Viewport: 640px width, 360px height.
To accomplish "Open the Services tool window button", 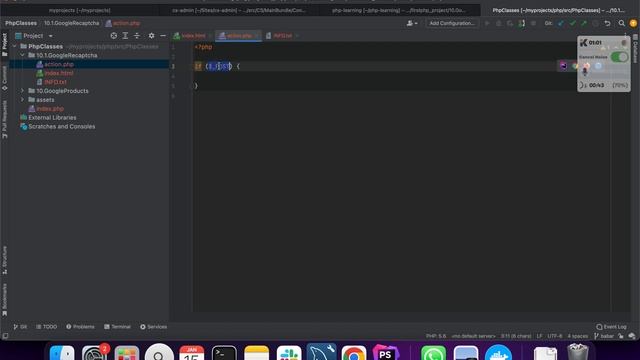I will click(x=153, y=327).
